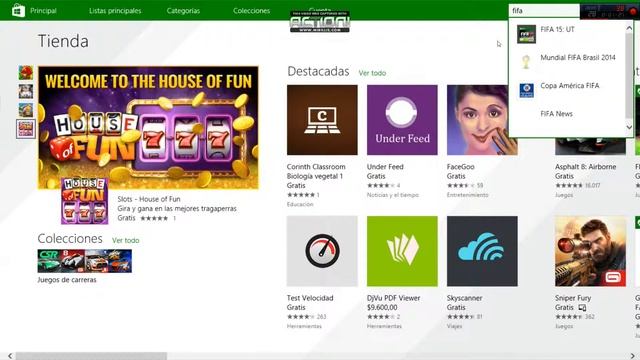Select first featured carousel thumbnail
Viewport: 640px width, 360px height.
click(x=26, y=73)
